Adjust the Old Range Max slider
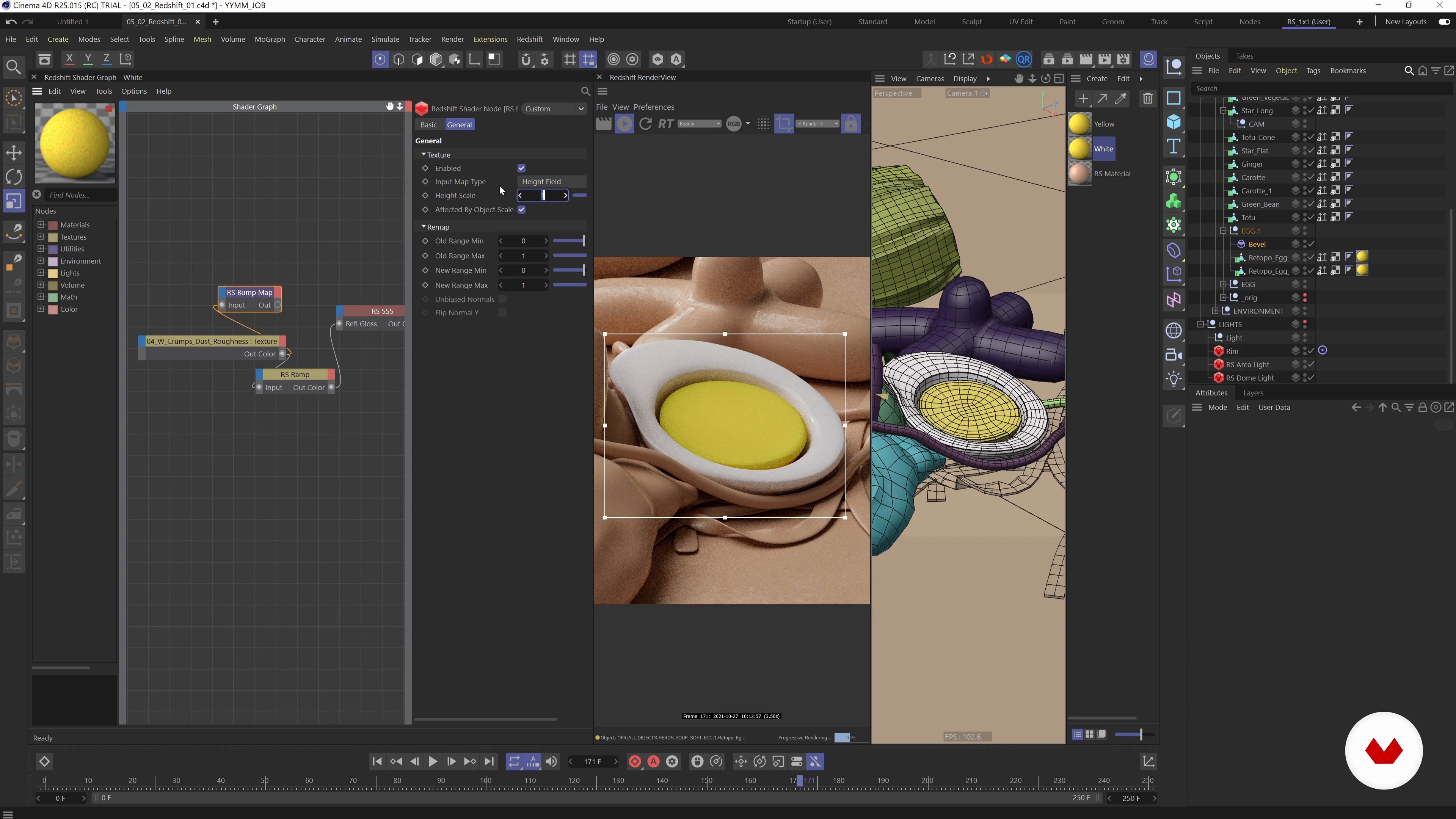The height and width of the screenshot is (819, 1456). click(x=570, y=256)
